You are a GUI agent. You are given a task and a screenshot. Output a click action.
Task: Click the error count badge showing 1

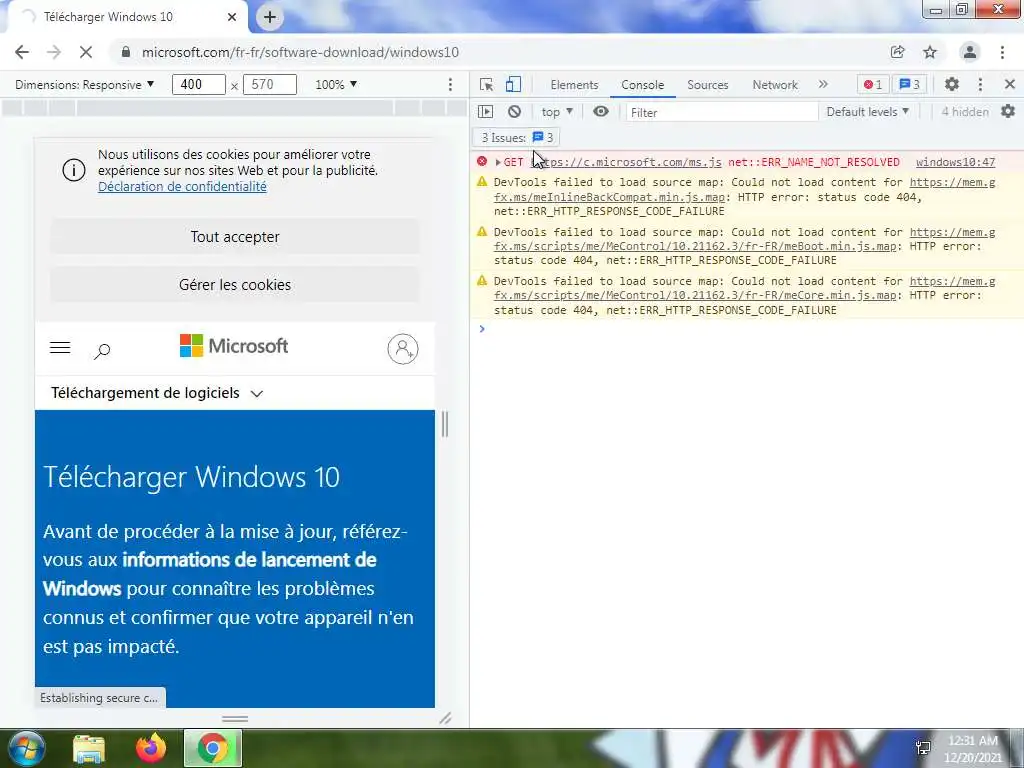tap(872, 84)
